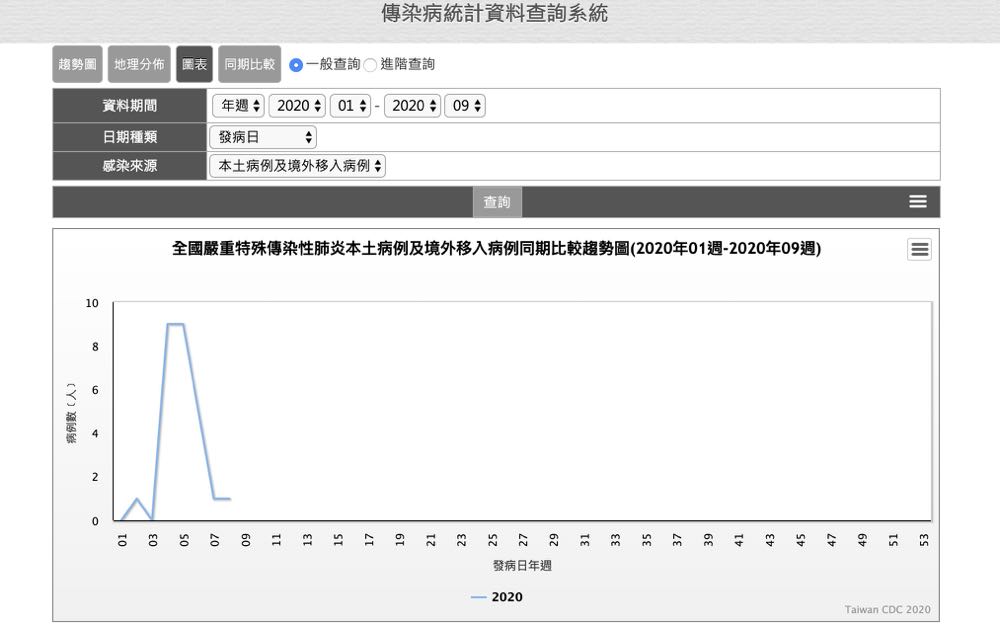Switch to the 同期比較 tab
Viewport: 1000px width, 625px height.
(249, 64)
